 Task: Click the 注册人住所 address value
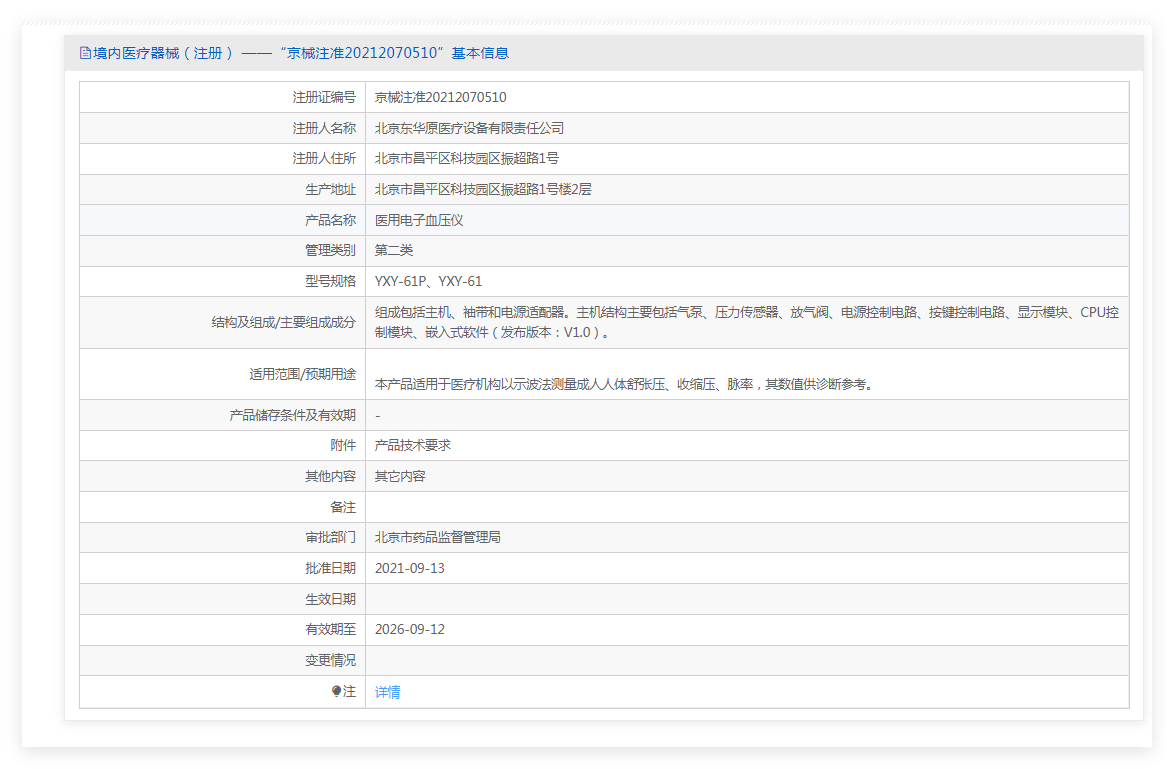coord(466,158)
